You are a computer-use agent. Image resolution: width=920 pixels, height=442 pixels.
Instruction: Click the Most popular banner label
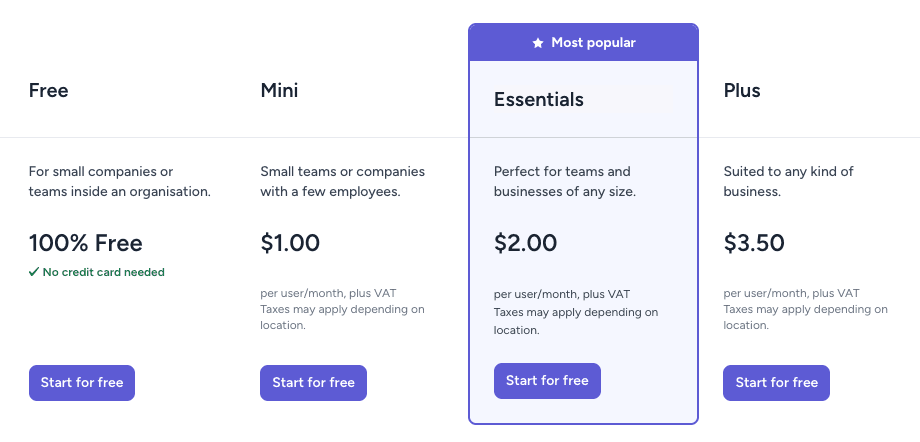pyautogui.click(x=593, y=43)
